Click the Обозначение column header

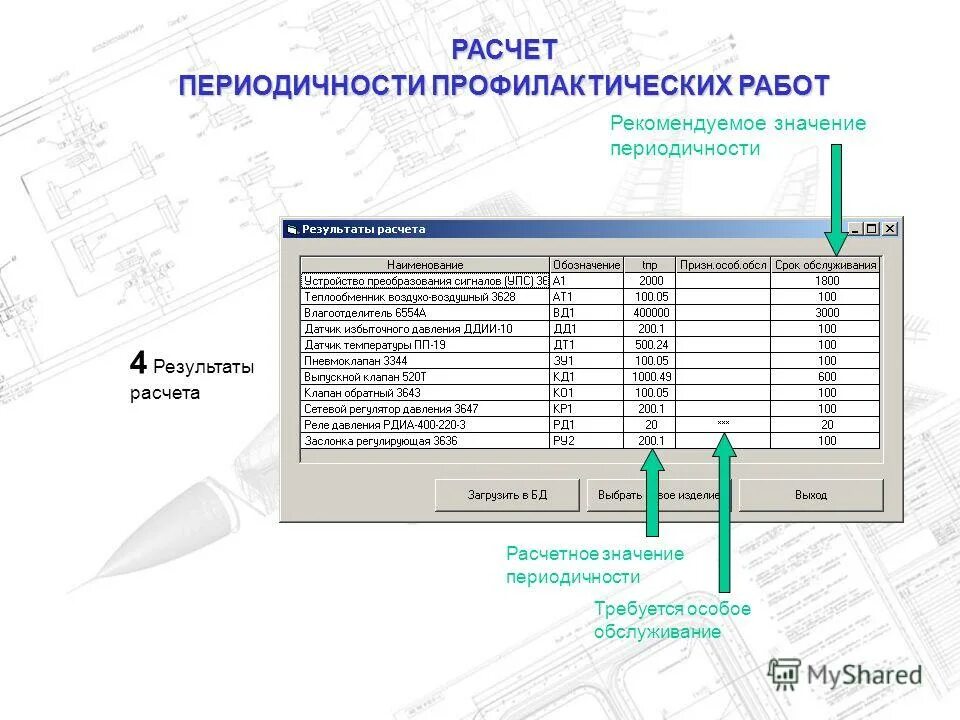(x=587, y=265)
